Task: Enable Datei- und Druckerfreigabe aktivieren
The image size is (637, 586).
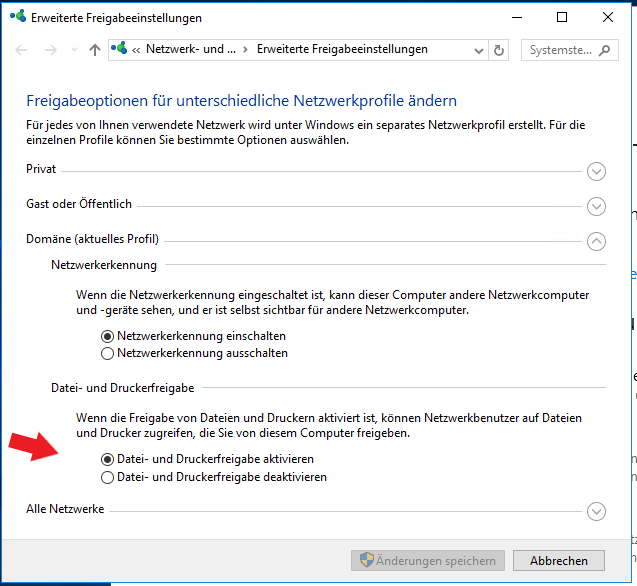Action: pyautogui.click(x=108, y=459)
